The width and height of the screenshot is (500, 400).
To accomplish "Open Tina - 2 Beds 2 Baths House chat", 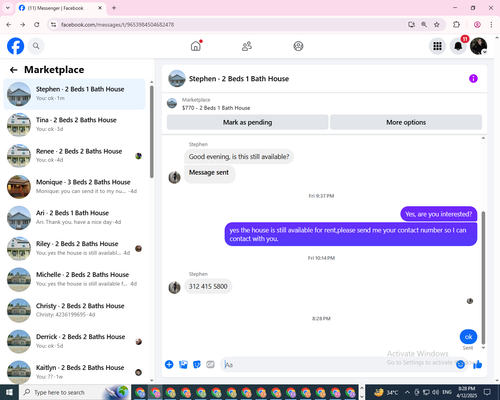I will tap(74, 125).
